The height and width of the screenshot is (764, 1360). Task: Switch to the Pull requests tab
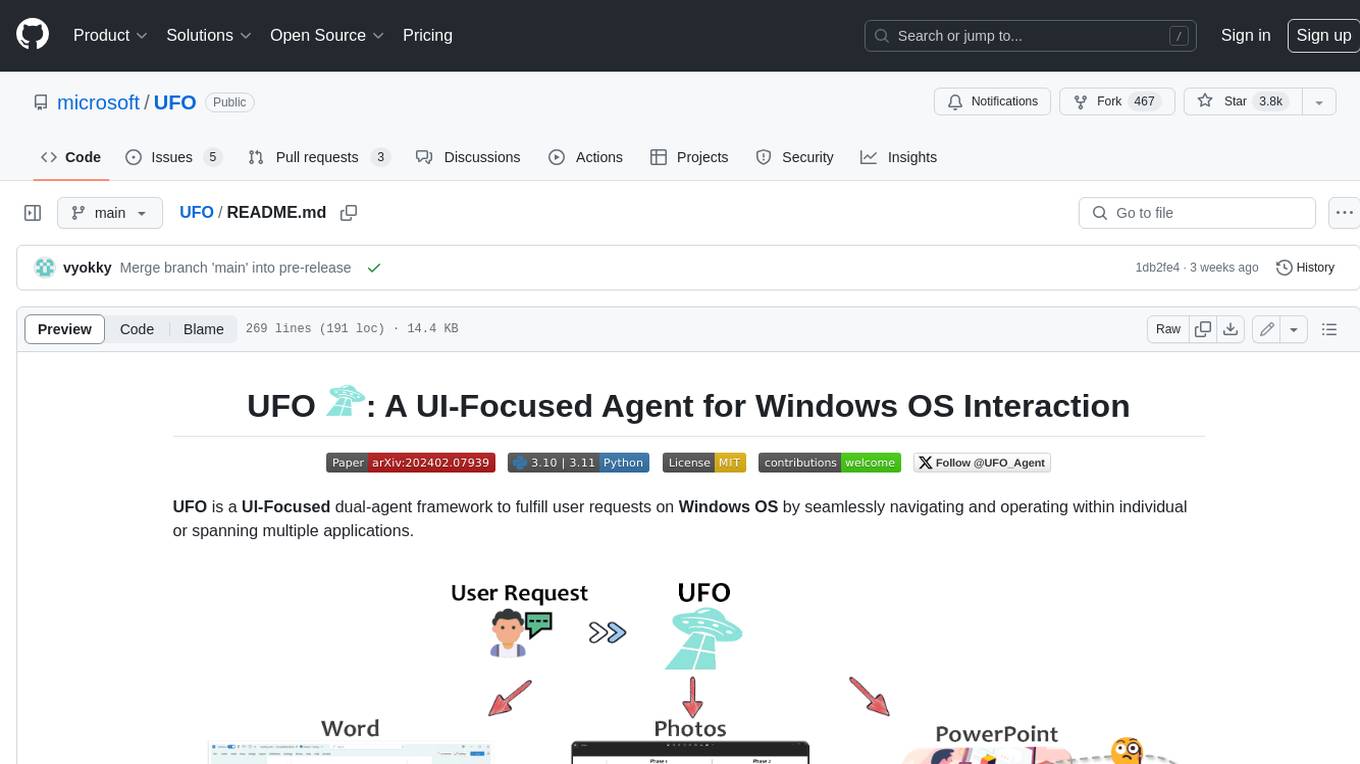point(319,157)
